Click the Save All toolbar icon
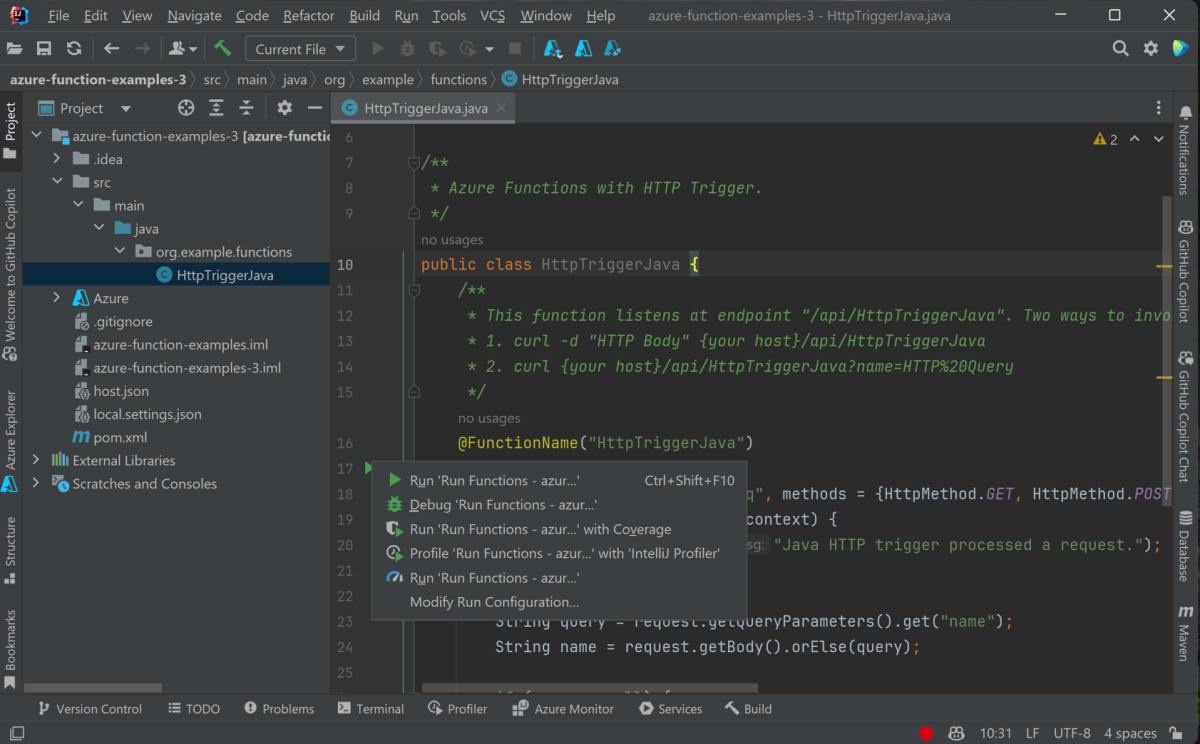 [44, 49]
